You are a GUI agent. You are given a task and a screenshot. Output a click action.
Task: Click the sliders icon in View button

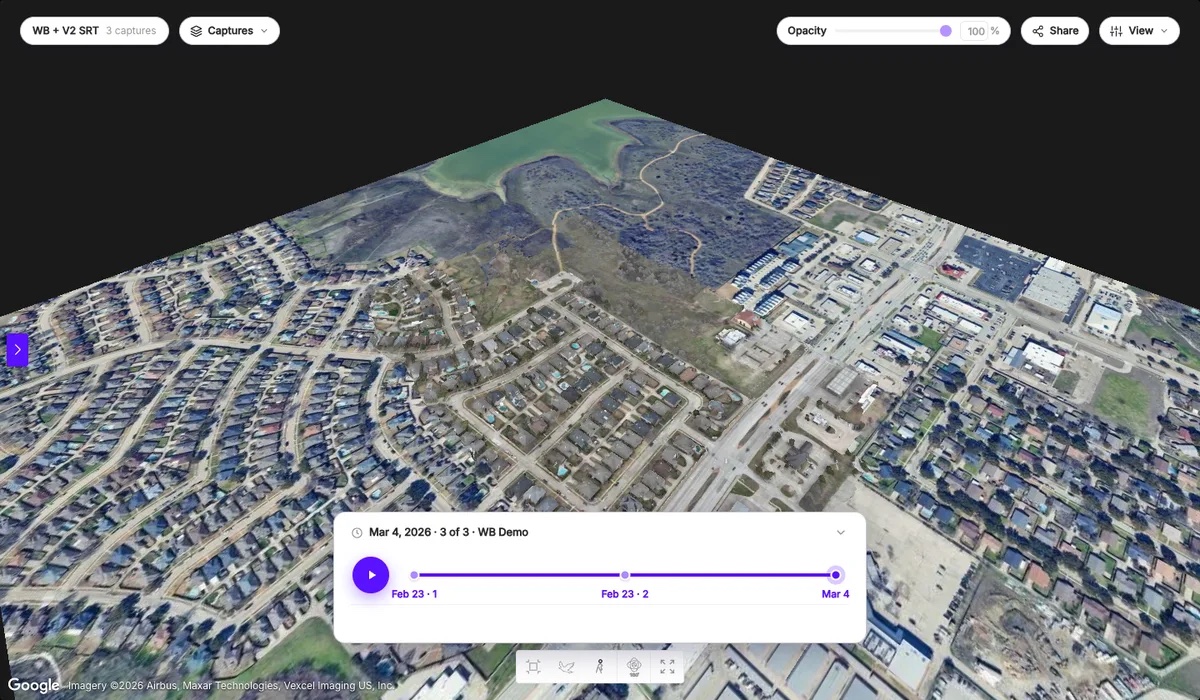click(x=1116, y=31)
